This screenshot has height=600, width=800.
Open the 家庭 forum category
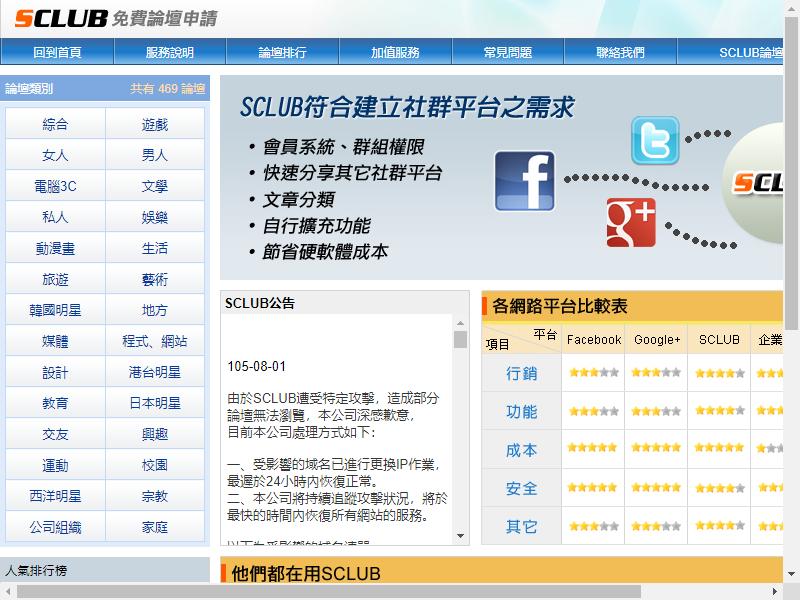(155, 527)
